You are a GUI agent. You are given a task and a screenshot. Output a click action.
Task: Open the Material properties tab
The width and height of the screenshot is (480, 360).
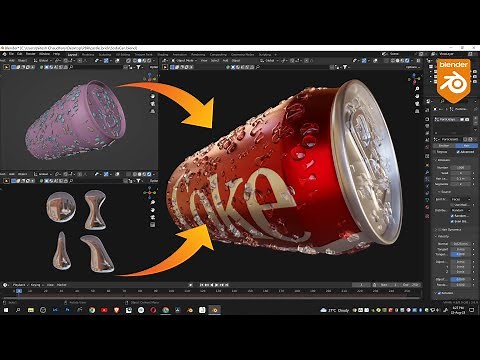click(427, 207)
